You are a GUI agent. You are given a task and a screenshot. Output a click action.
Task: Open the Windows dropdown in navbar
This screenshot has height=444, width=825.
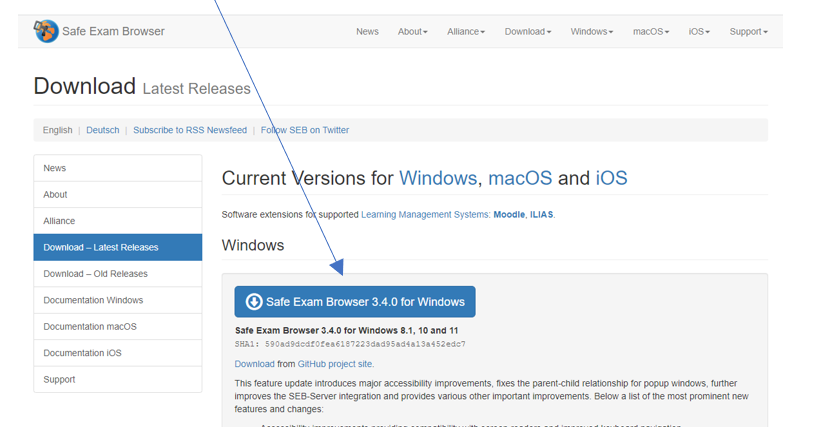[x=592, y=32]
